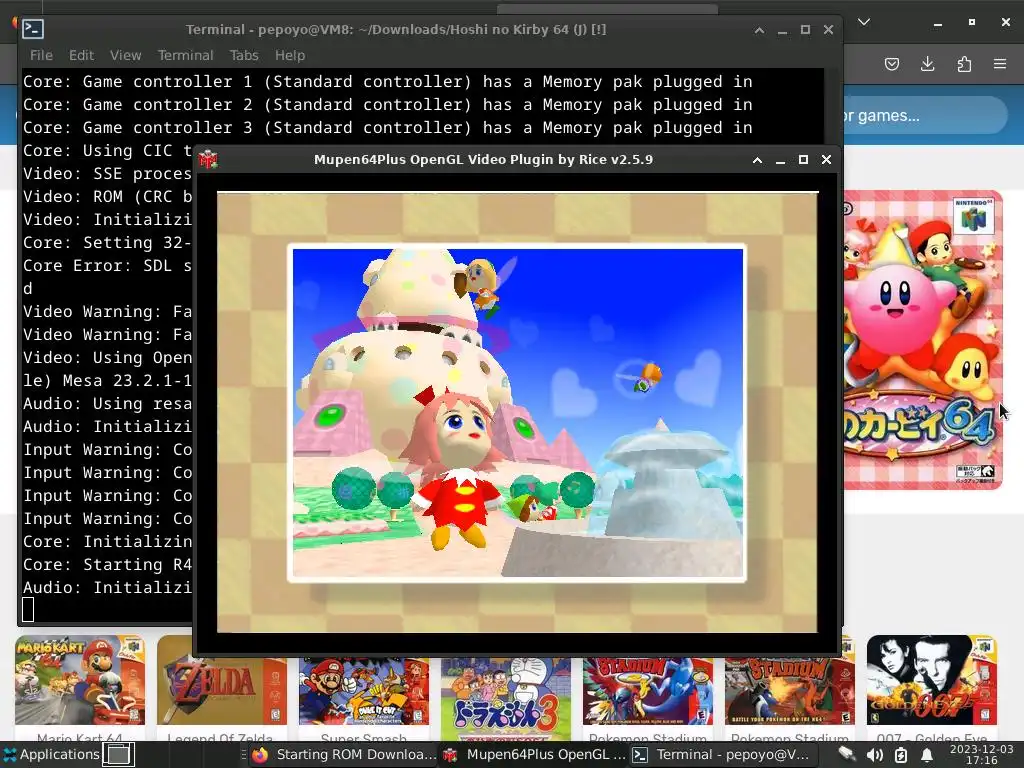Open the Doraemon 3 game thumbnail
Image resolution: width=1024 pixels, height=768 pixels.
506,699
